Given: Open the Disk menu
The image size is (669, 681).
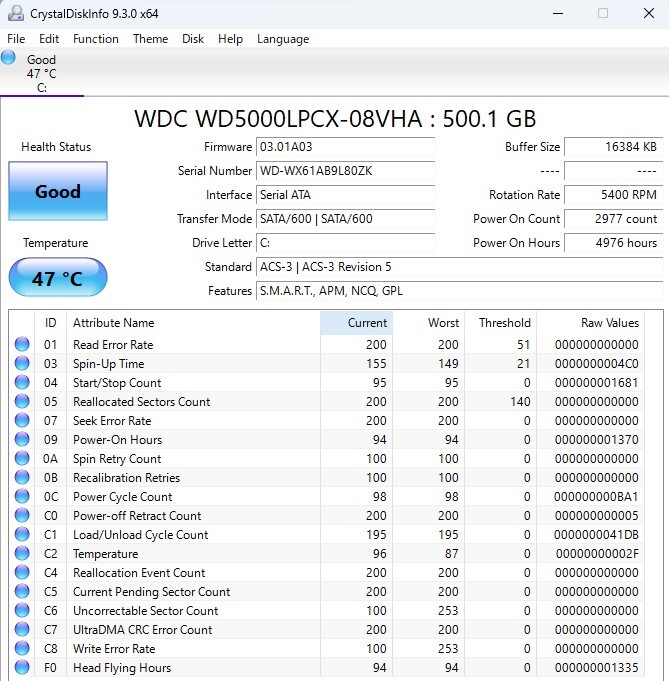Looking at the screenshot, I should [193, 39].
